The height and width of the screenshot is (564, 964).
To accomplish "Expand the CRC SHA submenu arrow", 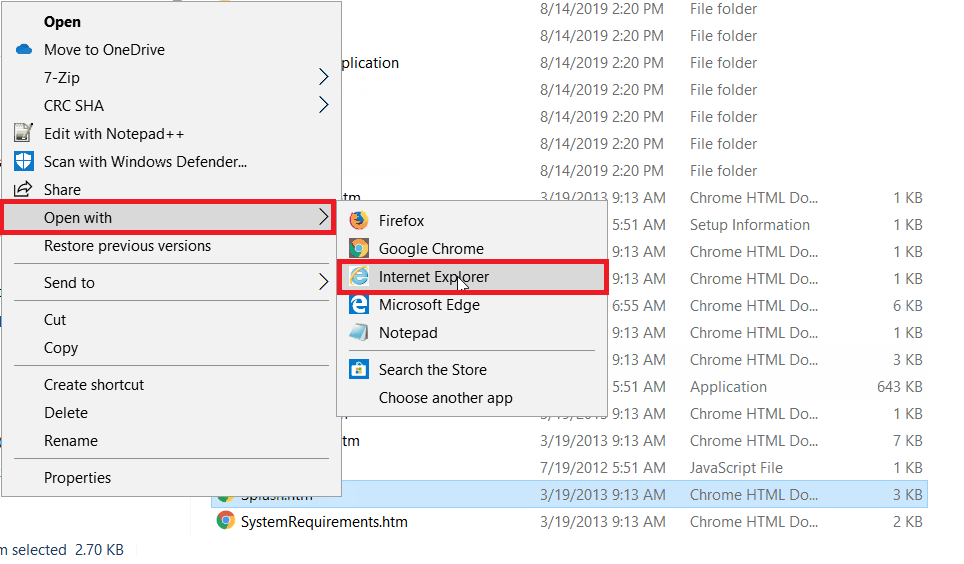I will [323, 106].
